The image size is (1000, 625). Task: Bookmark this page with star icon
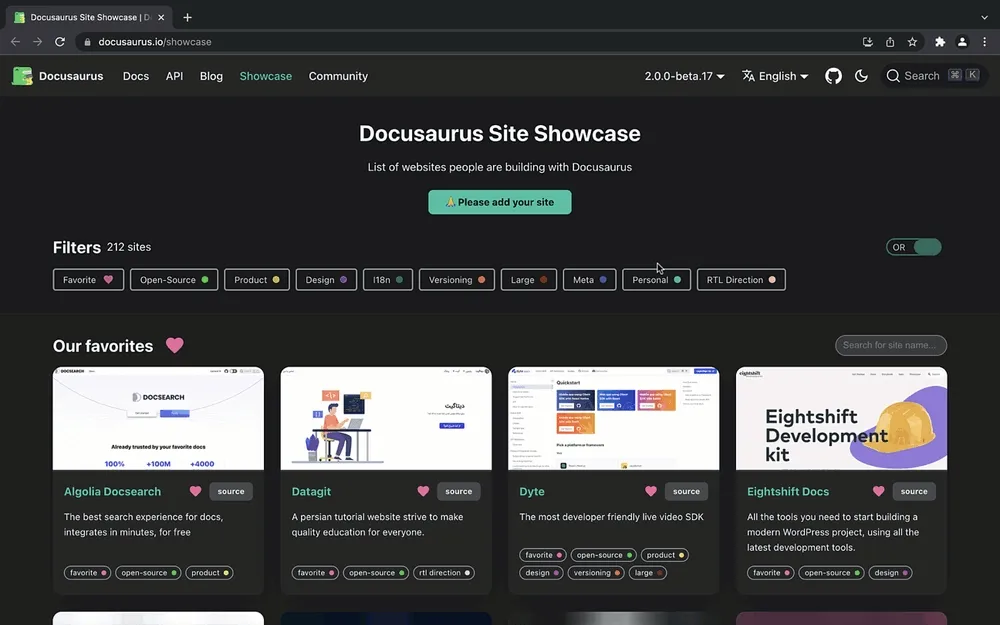coord(913,41)
